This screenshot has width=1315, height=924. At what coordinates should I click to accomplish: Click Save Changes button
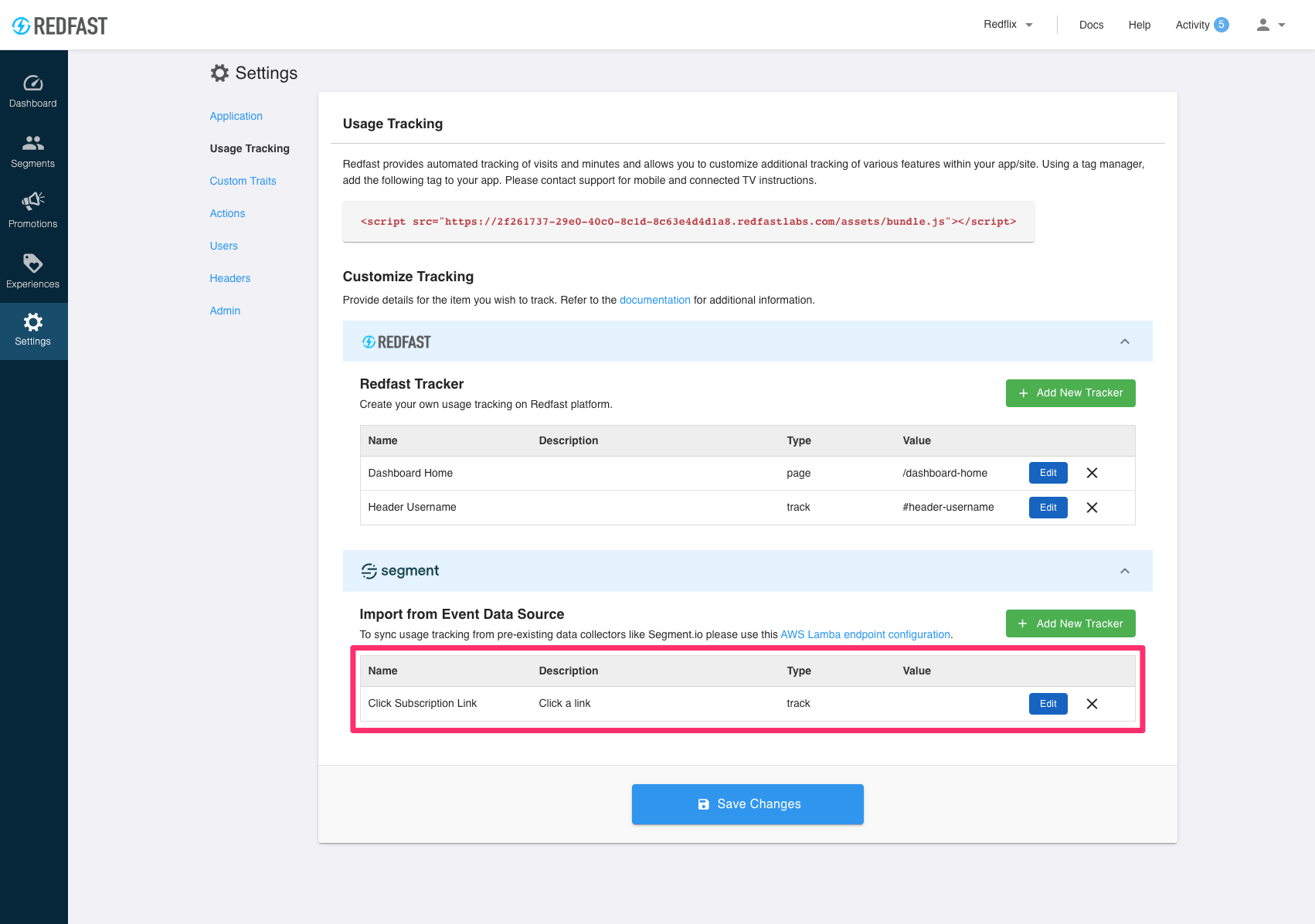[747, 804]
